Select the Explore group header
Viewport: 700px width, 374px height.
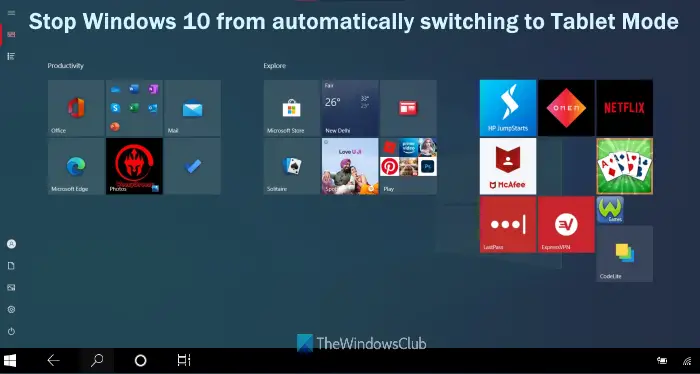click(275, 66)
